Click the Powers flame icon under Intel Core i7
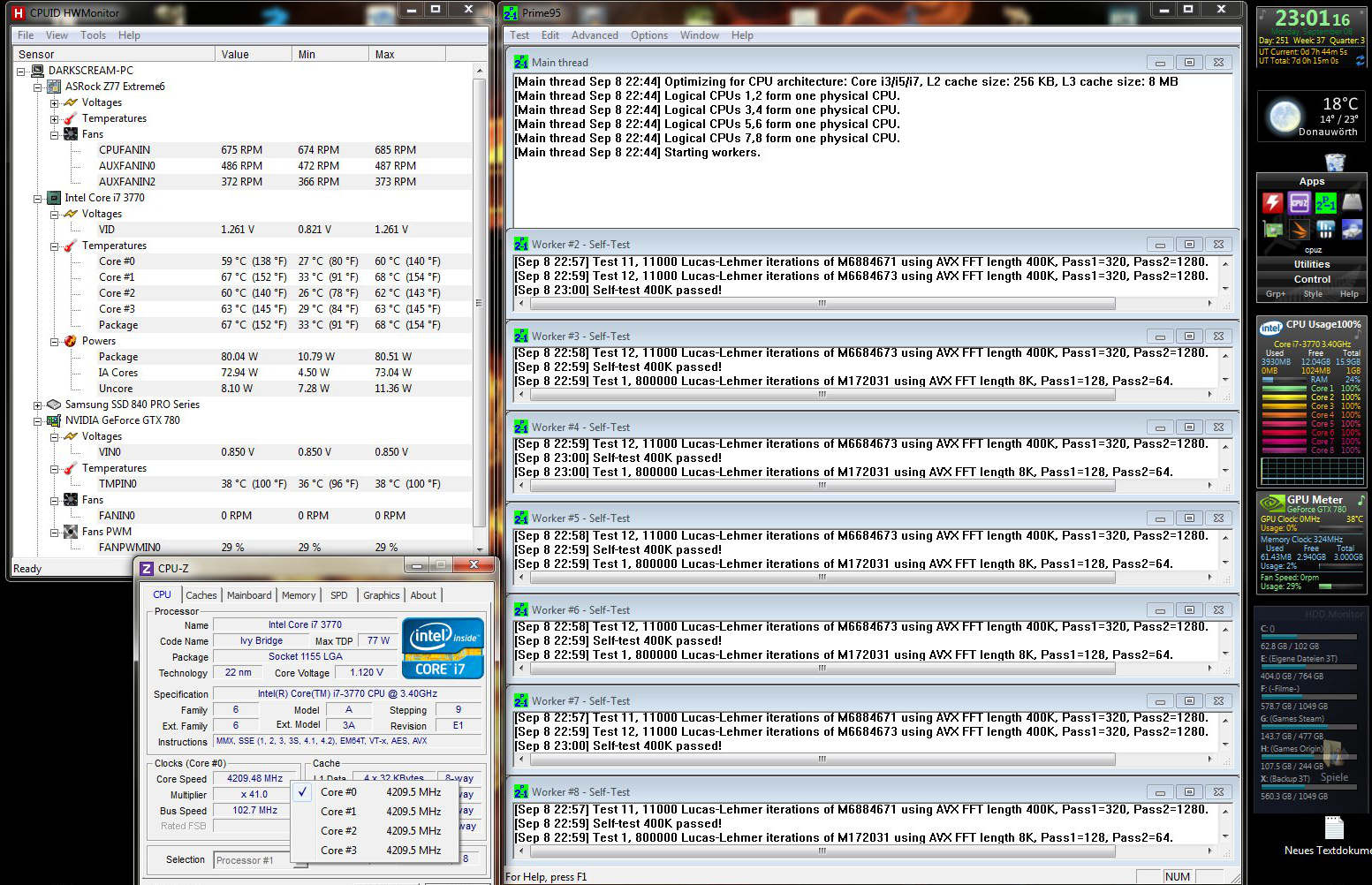1372x885 pixels. pos(71,341)
